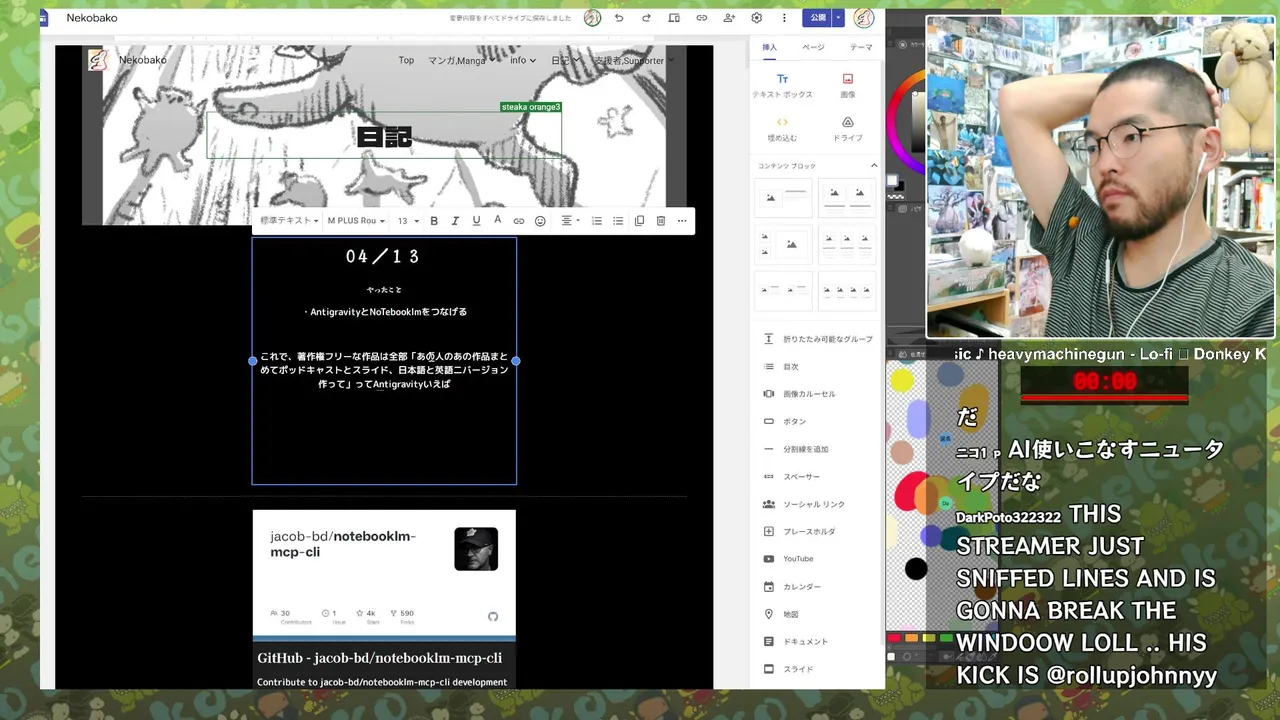Open the emoji picker in text toolbar
Image resolution: width=1280 pixels, height=720 pixels.
[540, 221]
